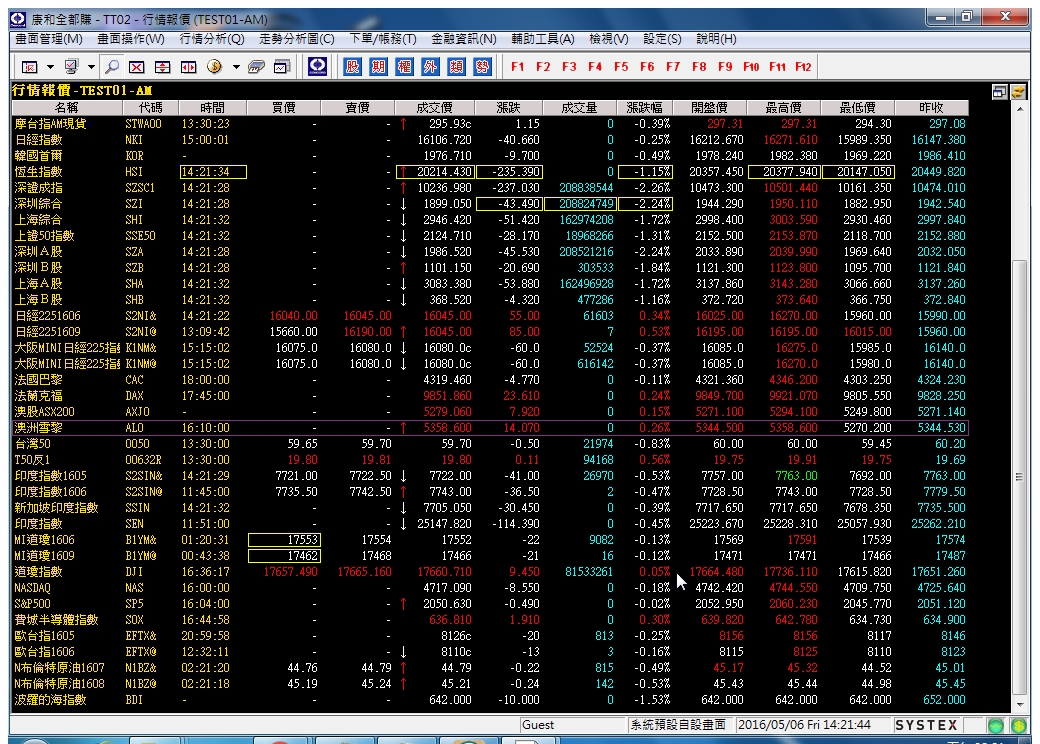
Task: Click the blue 勢 trend button
Action: click(482, 66)
